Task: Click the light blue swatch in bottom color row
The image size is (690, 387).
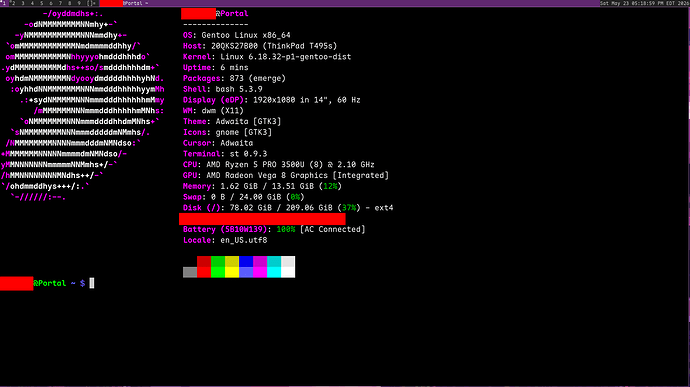Action: 246,272
